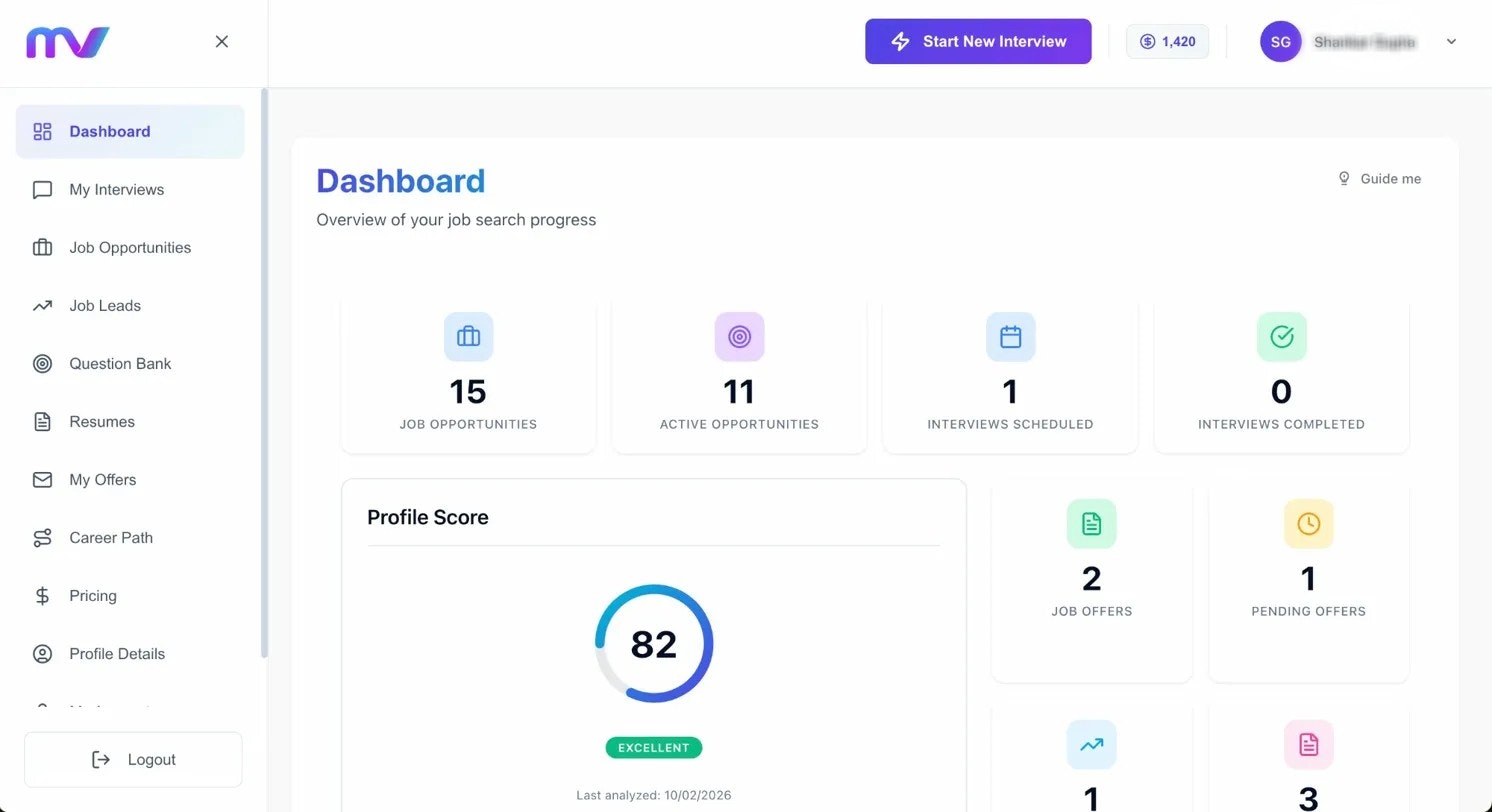Select the Question Bank target icon
1492x812 pixels.
tap(42, 363)
